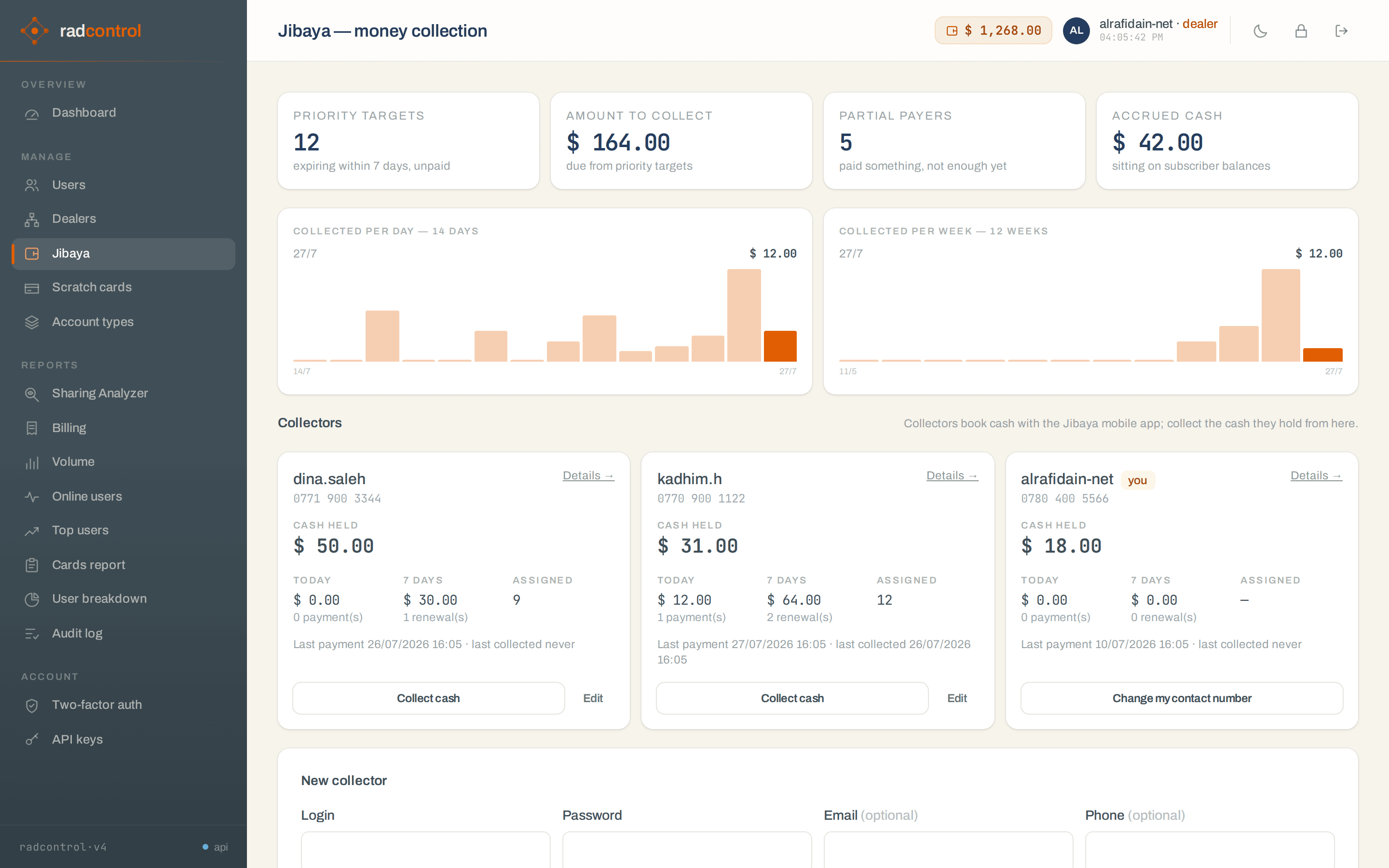Screen dimensions: 1389x868
Task: Click the AL user avatar
Action: pyautogui.click(x=1076, y=30)
